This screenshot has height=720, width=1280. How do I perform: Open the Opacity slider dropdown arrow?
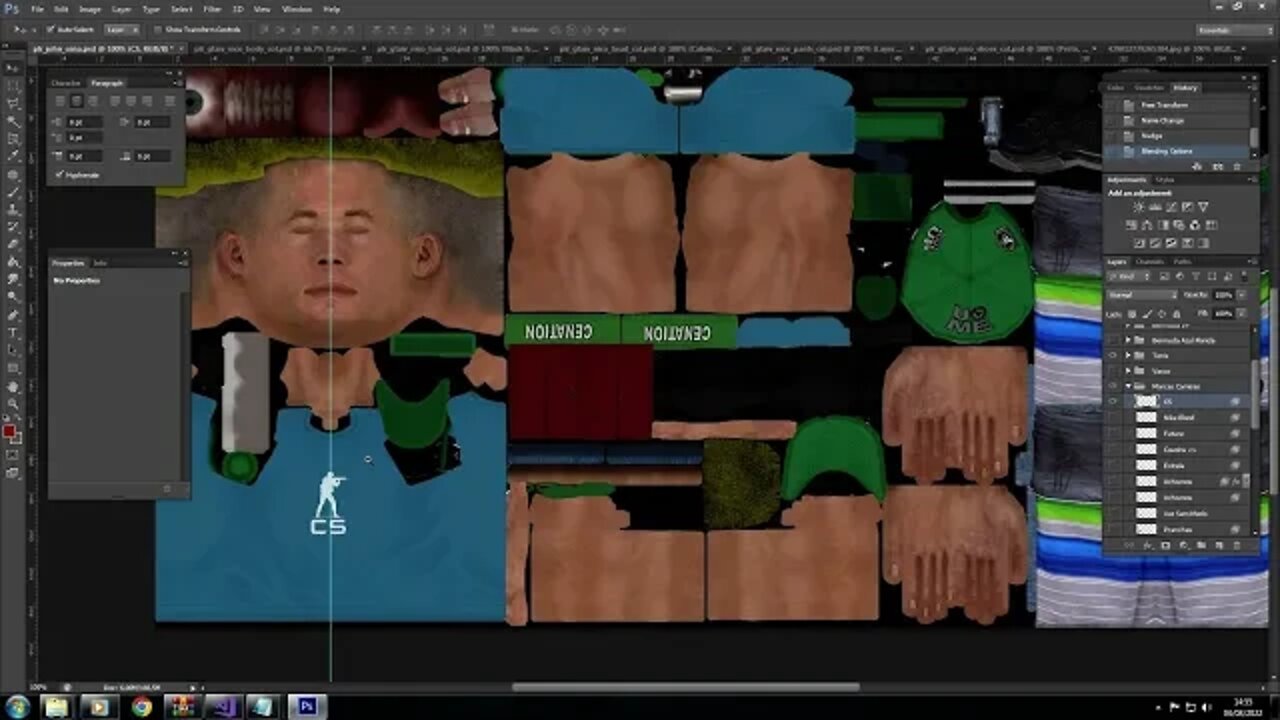1243,296
